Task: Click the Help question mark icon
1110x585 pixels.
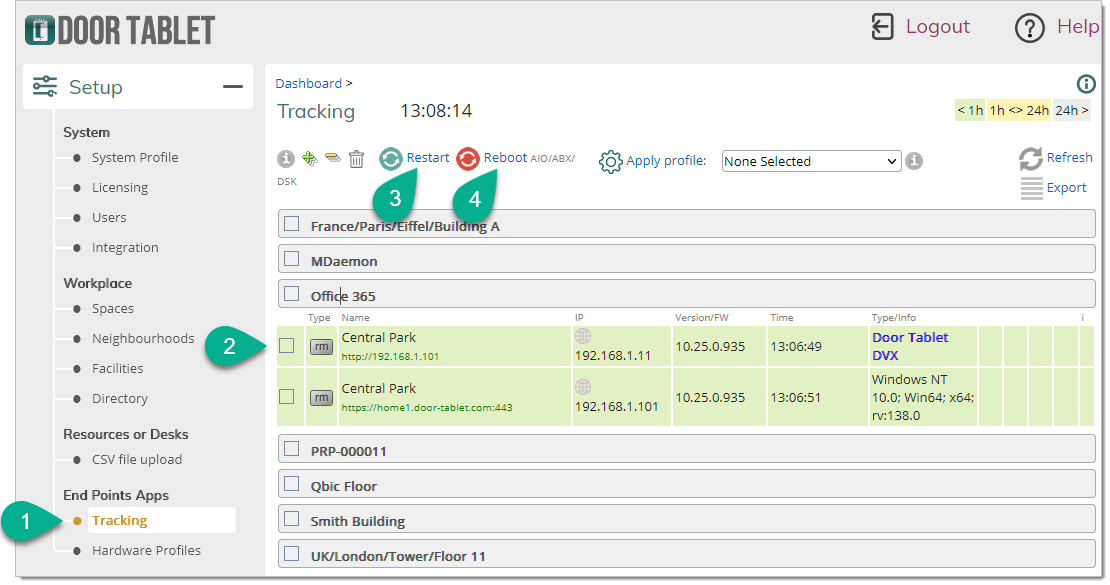Action: [1029, 28]
